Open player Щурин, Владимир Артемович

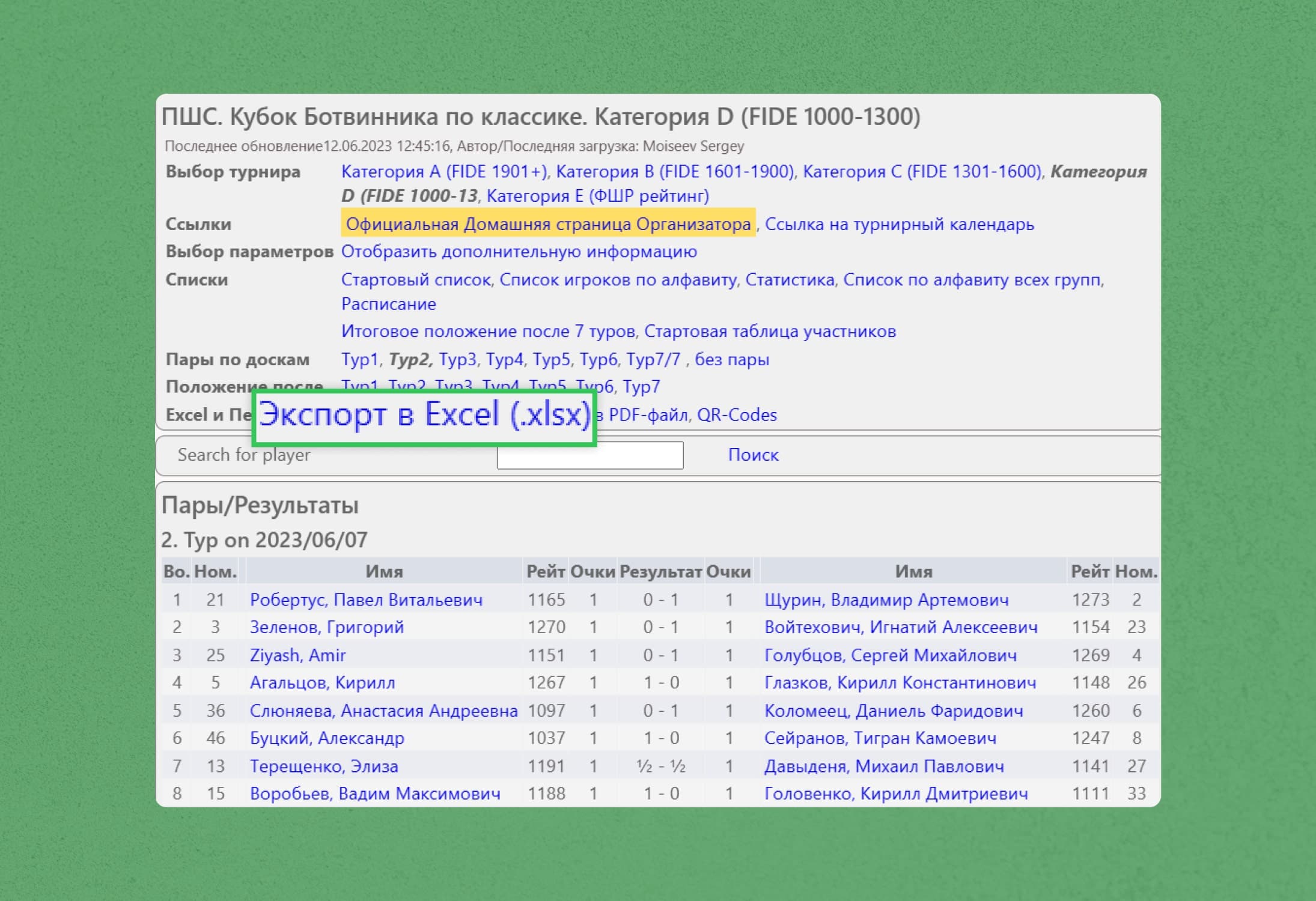pyautogui.click(x=886, y=600)
